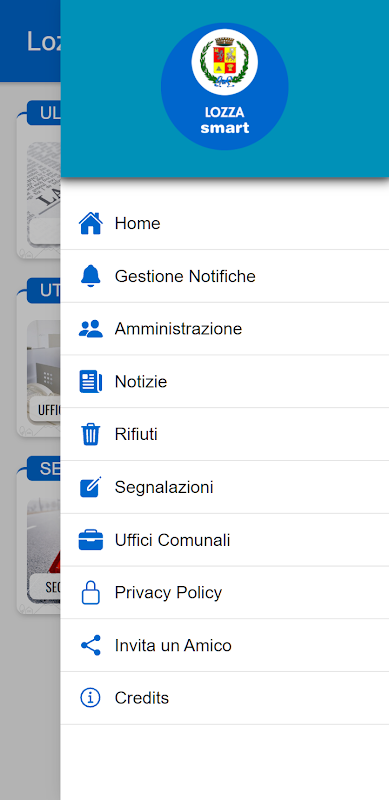Viewport: 389px width, 800px height.
Task: Tap the Lozza smart logo badge
Action: pyautogui.click(x=225, y=86)
